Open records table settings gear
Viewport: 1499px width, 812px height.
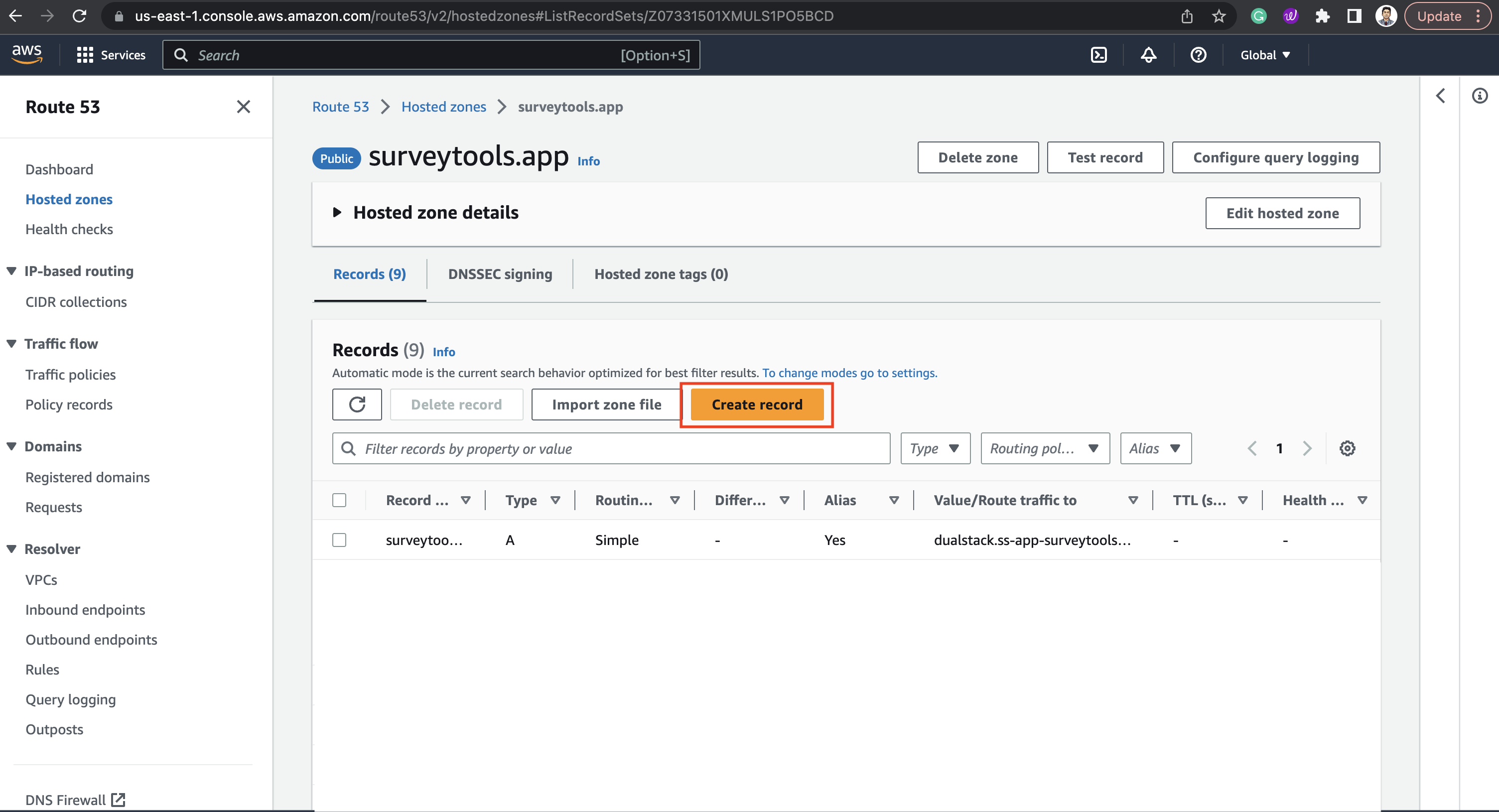pyautogui.click(x=1347, y=448)
